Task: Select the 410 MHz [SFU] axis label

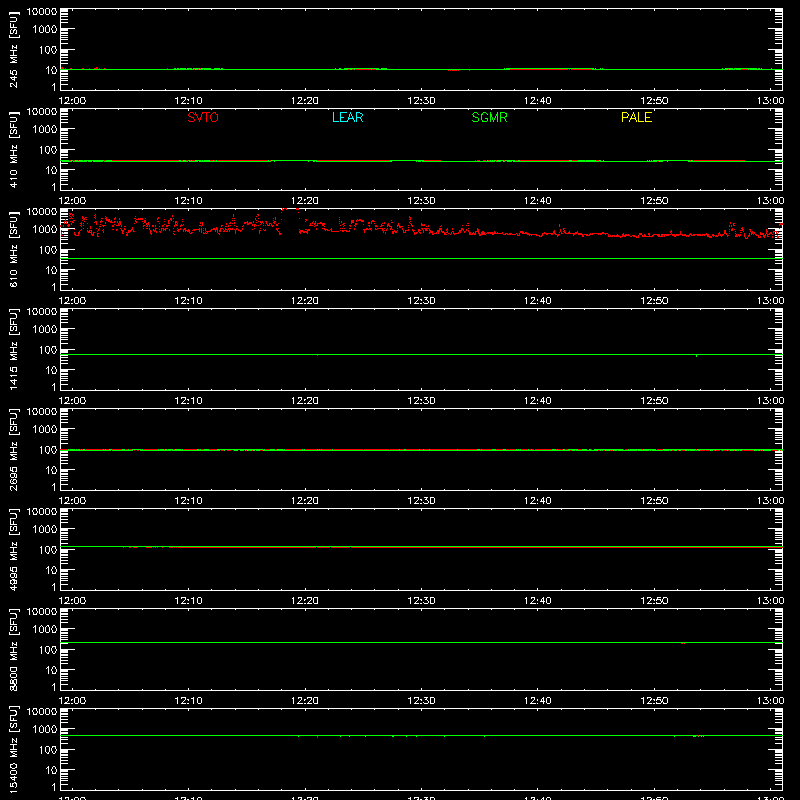Action: (13, 149)
